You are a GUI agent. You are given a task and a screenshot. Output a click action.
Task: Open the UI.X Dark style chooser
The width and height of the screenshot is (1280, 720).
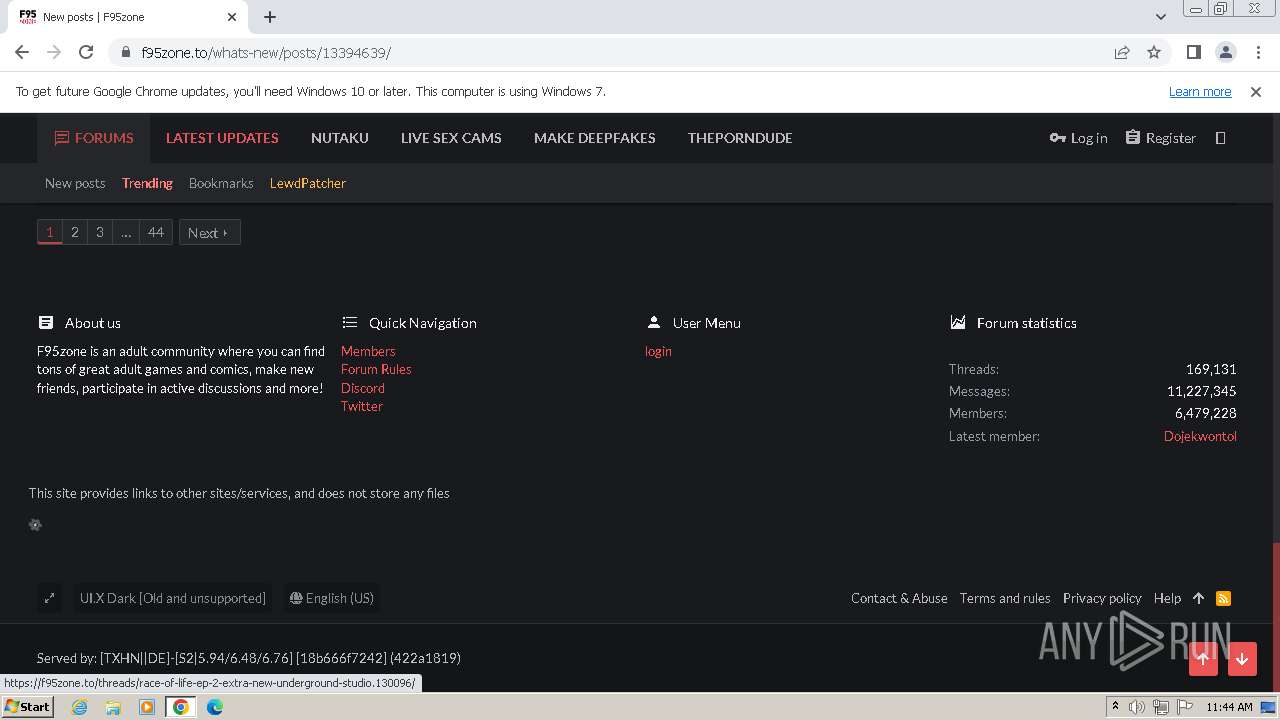[x=172, y=598]
